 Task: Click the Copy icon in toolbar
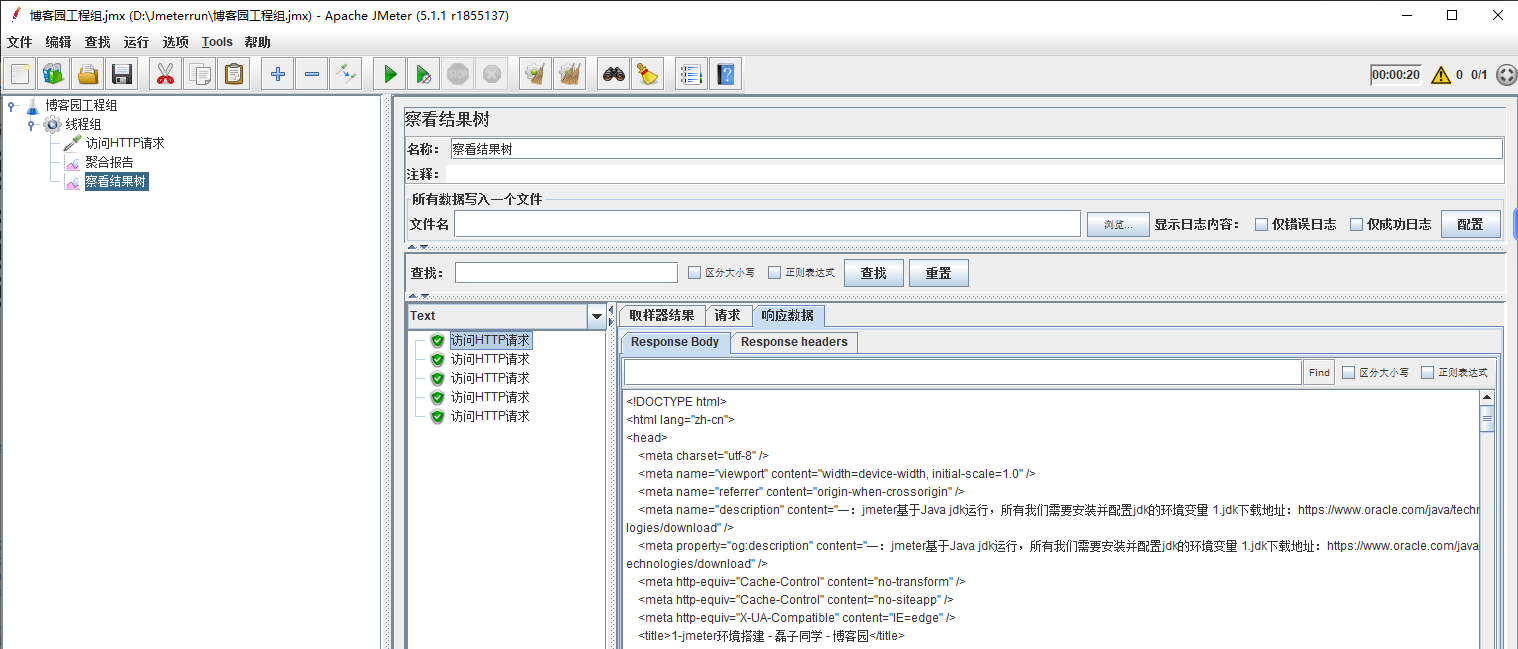coord(200,74)
